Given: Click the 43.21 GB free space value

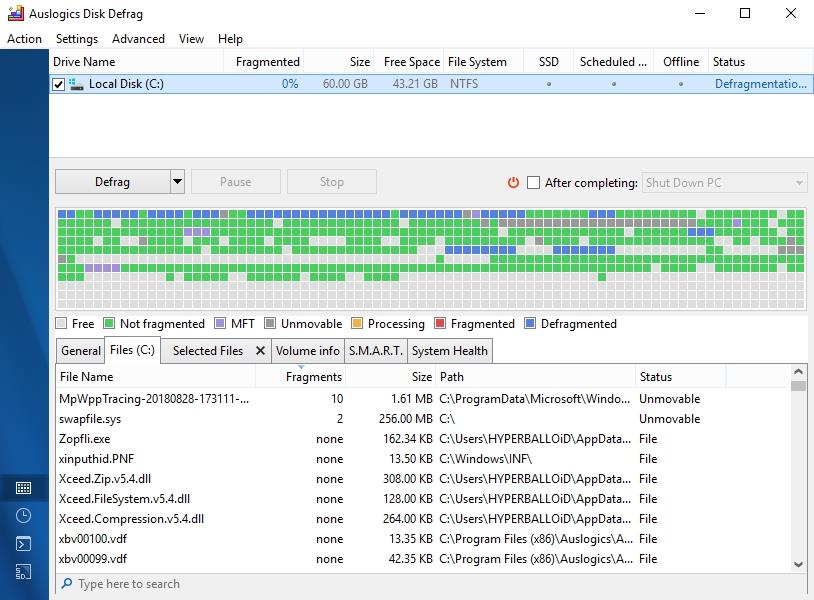Looking at the screenshot, I should [415, 84].
